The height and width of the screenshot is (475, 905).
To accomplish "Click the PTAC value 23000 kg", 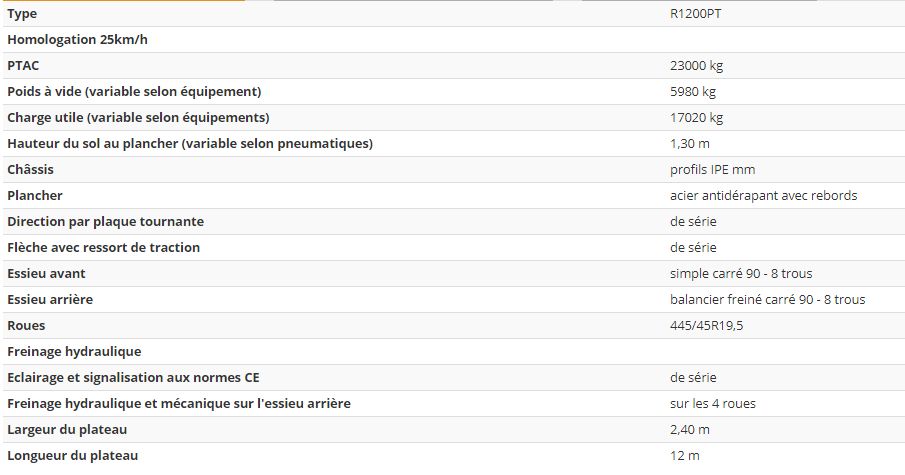I will coord(696,66).
